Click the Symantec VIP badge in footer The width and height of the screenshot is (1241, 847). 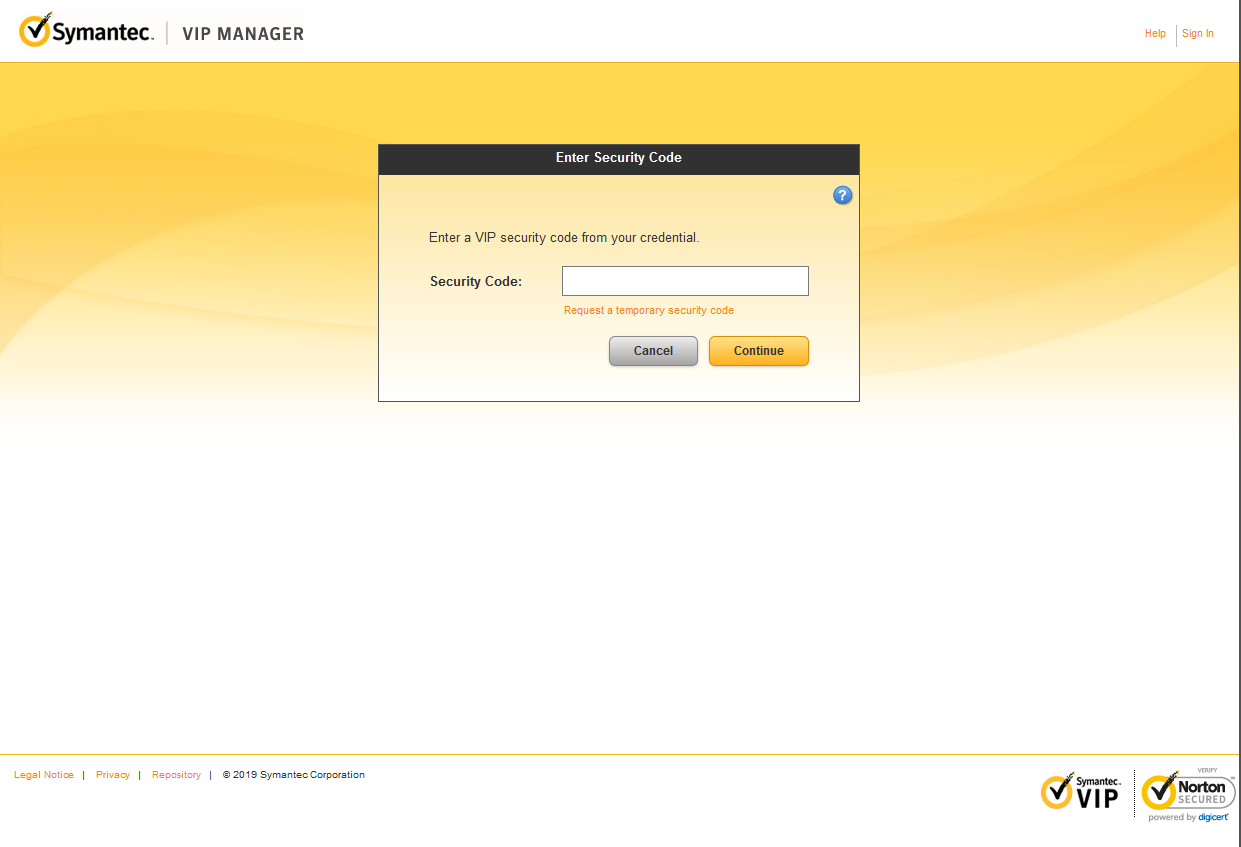point(1081,791)
